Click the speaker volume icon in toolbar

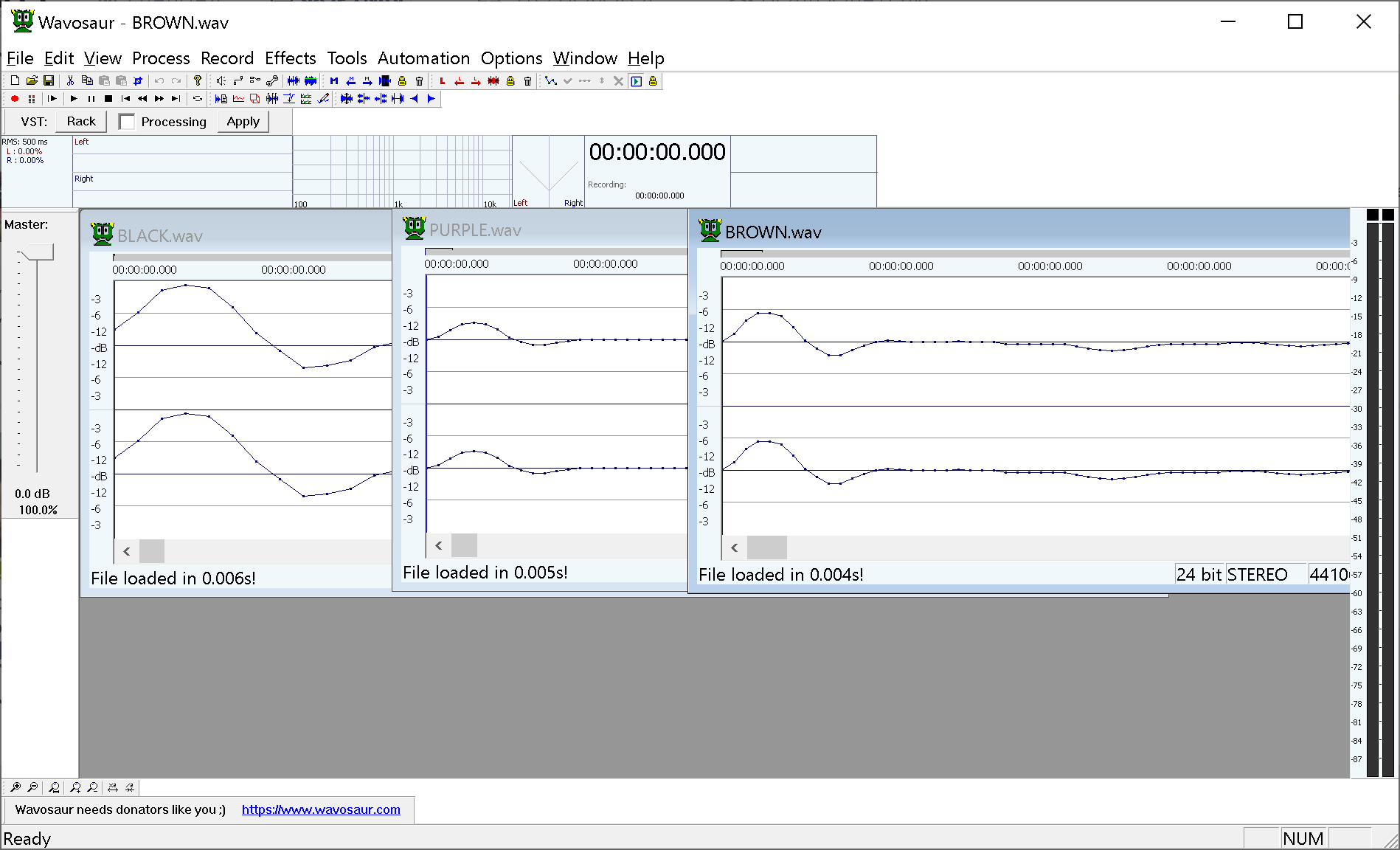(x=221, y=81)
